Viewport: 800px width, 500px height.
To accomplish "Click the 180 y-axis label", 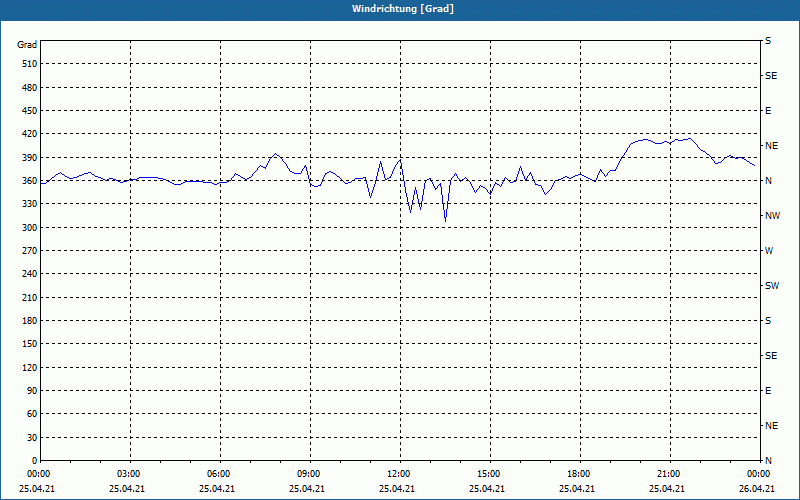I will (30, 321).
